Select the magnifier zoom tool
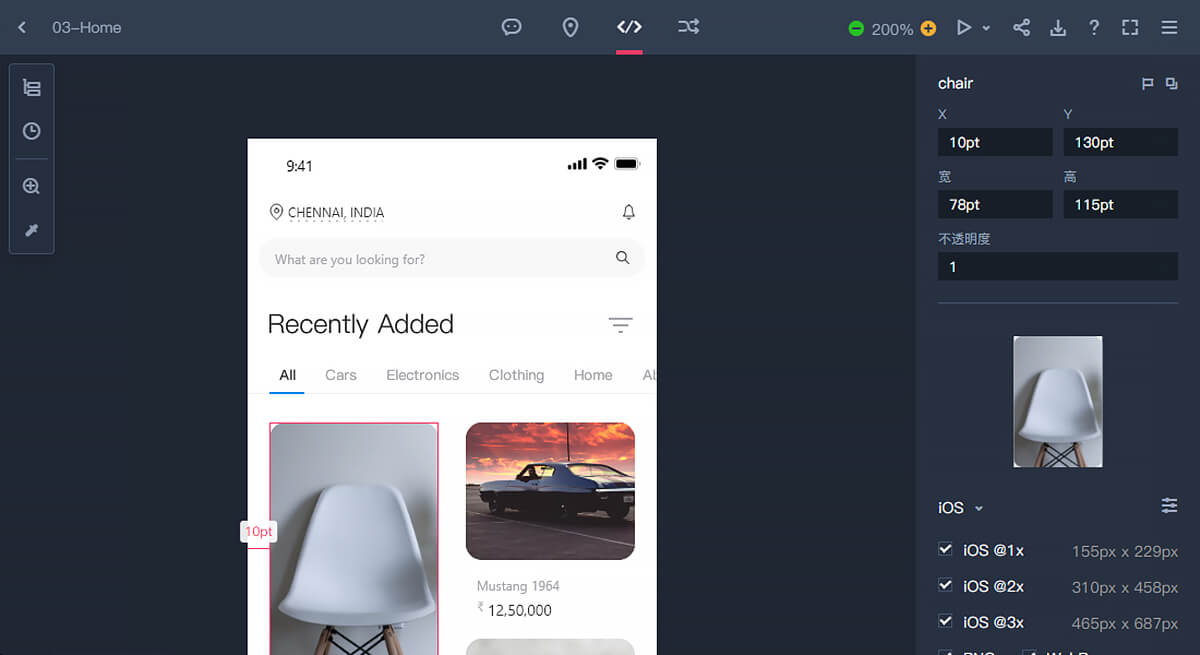 coord(32,186)
